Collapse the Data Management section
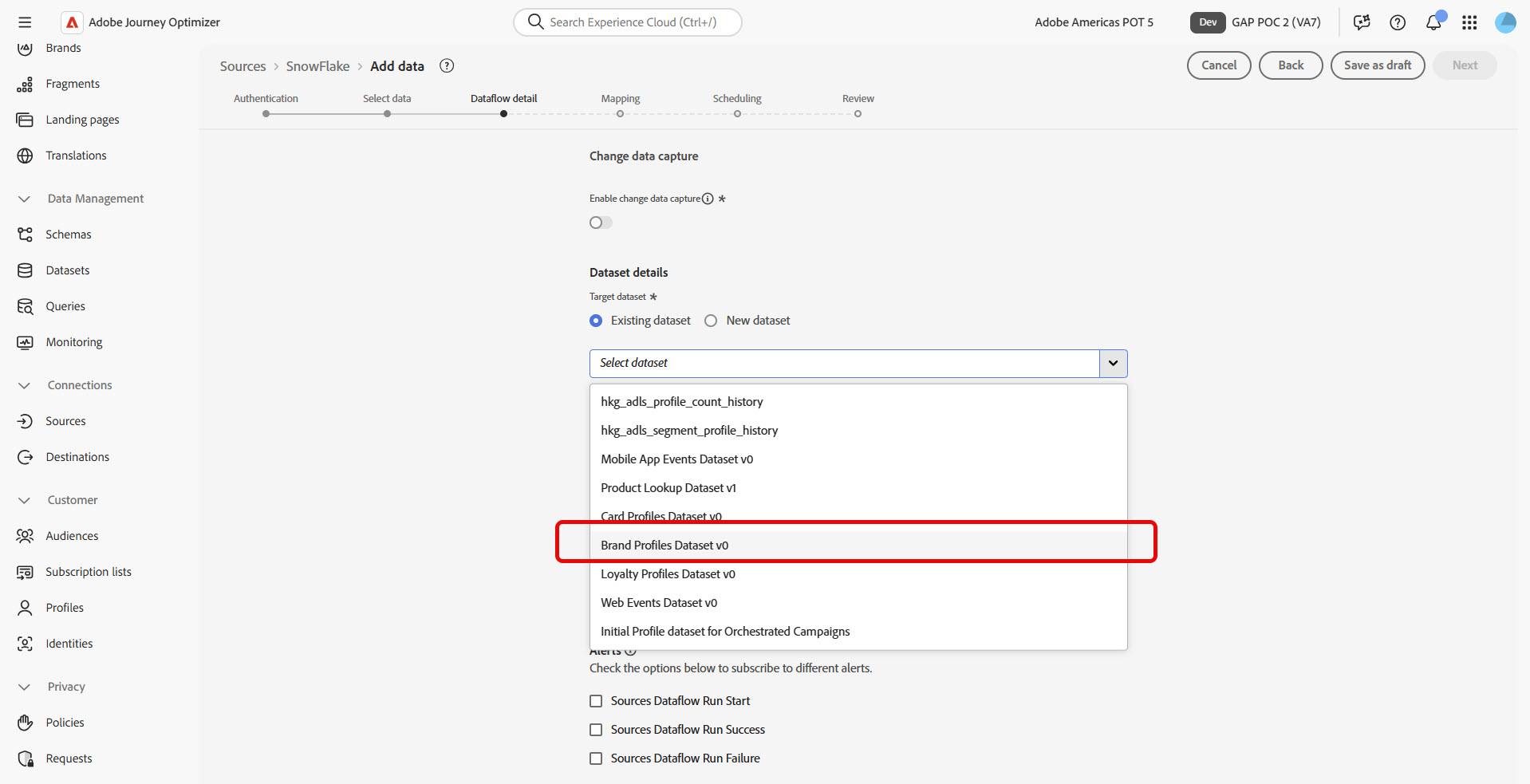The image size is (1530, 784). (x=25, y=199)
